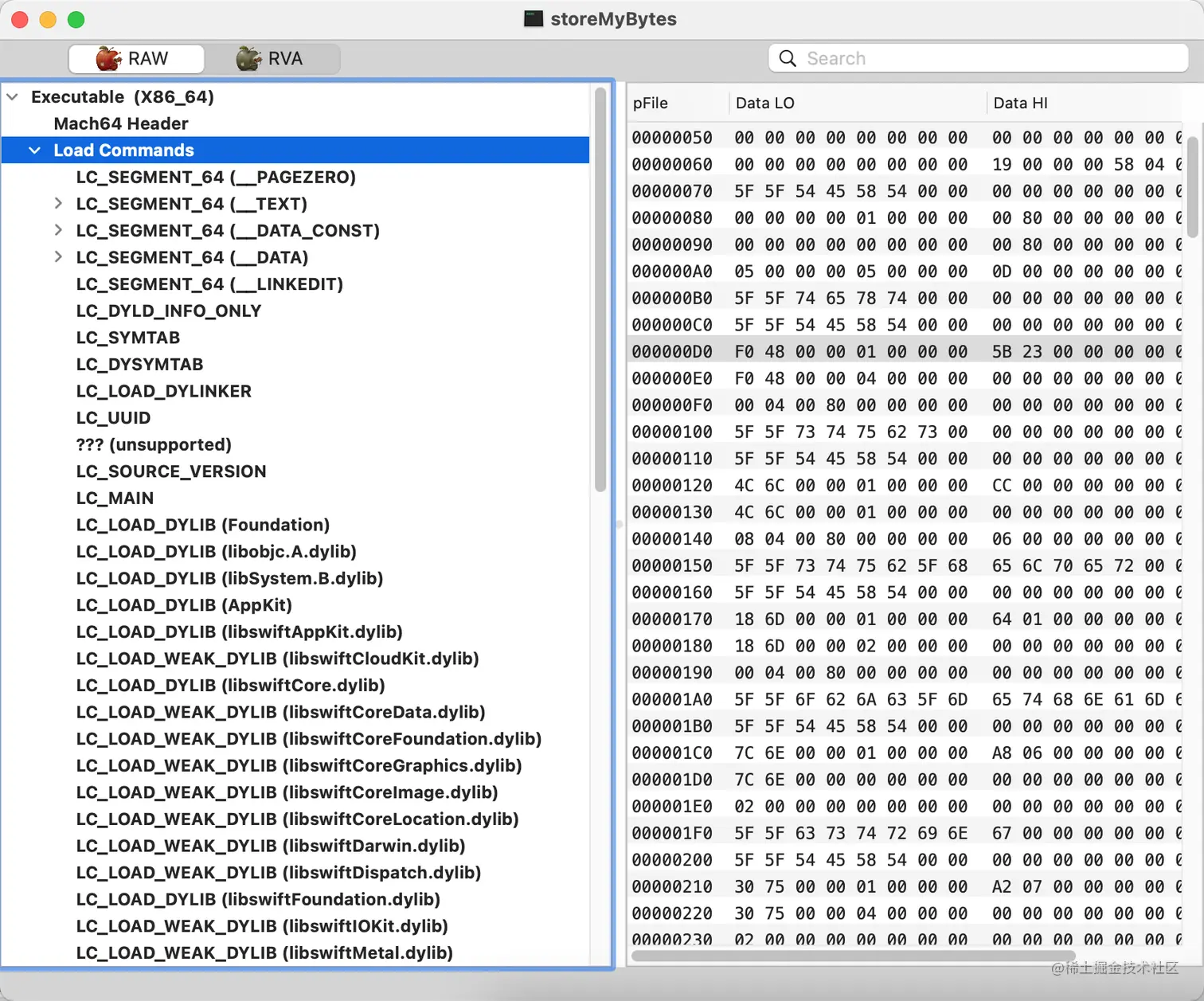Maximize the storeMyBytes window
This screenshot has height=1001, width=1204.
point(76,20)
